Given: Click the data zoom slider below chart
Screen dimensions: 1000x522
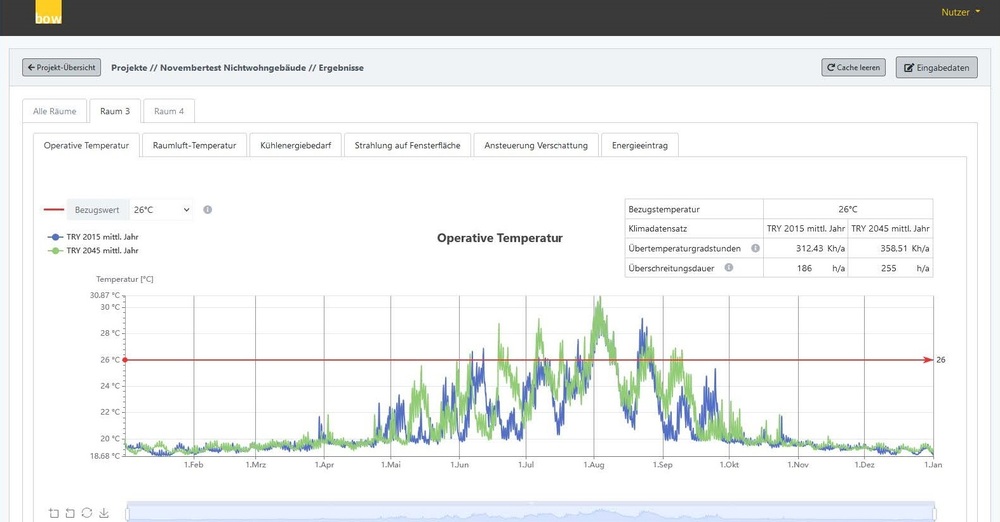Looking at the screenshot, I should point(530,512).
